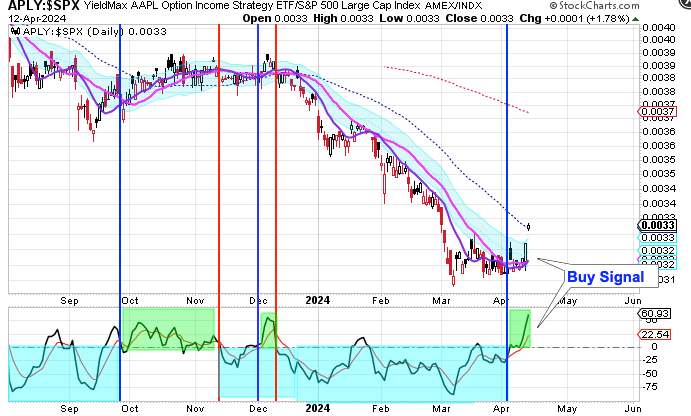The image size is (691, 416).
Task: Select the 2024 label on price axis
Action: point(317,297)
